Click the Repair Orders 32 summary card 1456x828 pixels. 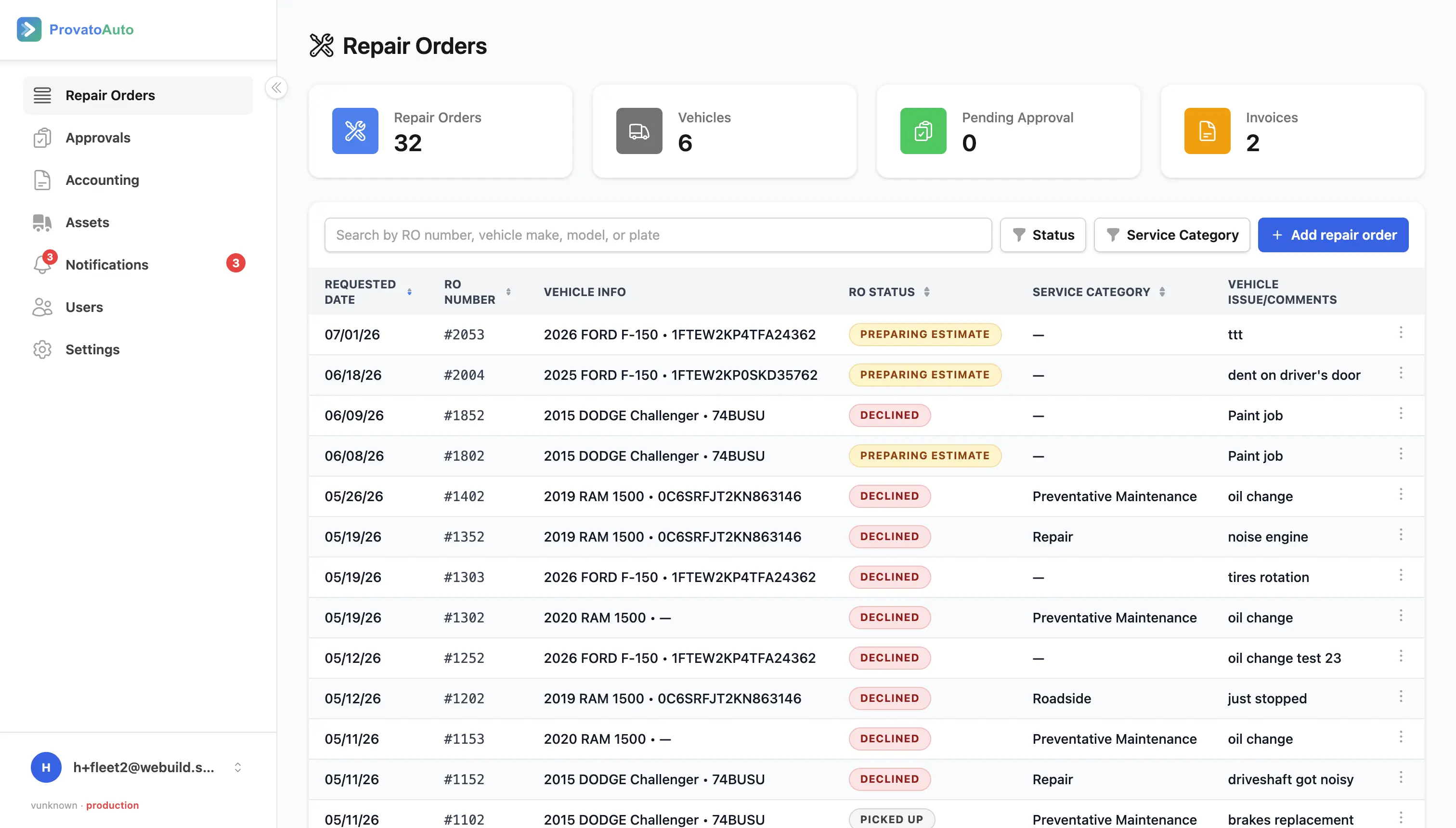pos(440,131)
